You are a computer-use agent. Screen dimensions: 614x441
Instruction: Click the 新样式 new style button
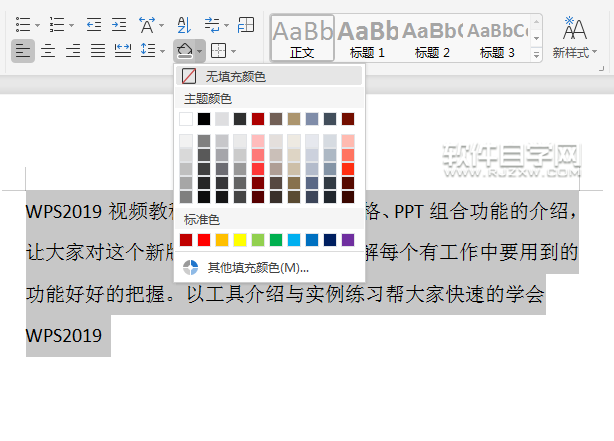coord(574,38)
